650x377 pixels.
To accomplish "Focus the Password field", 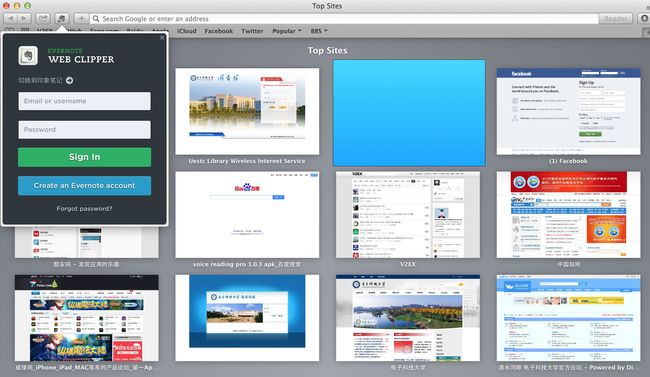I will tap(85, 130).
